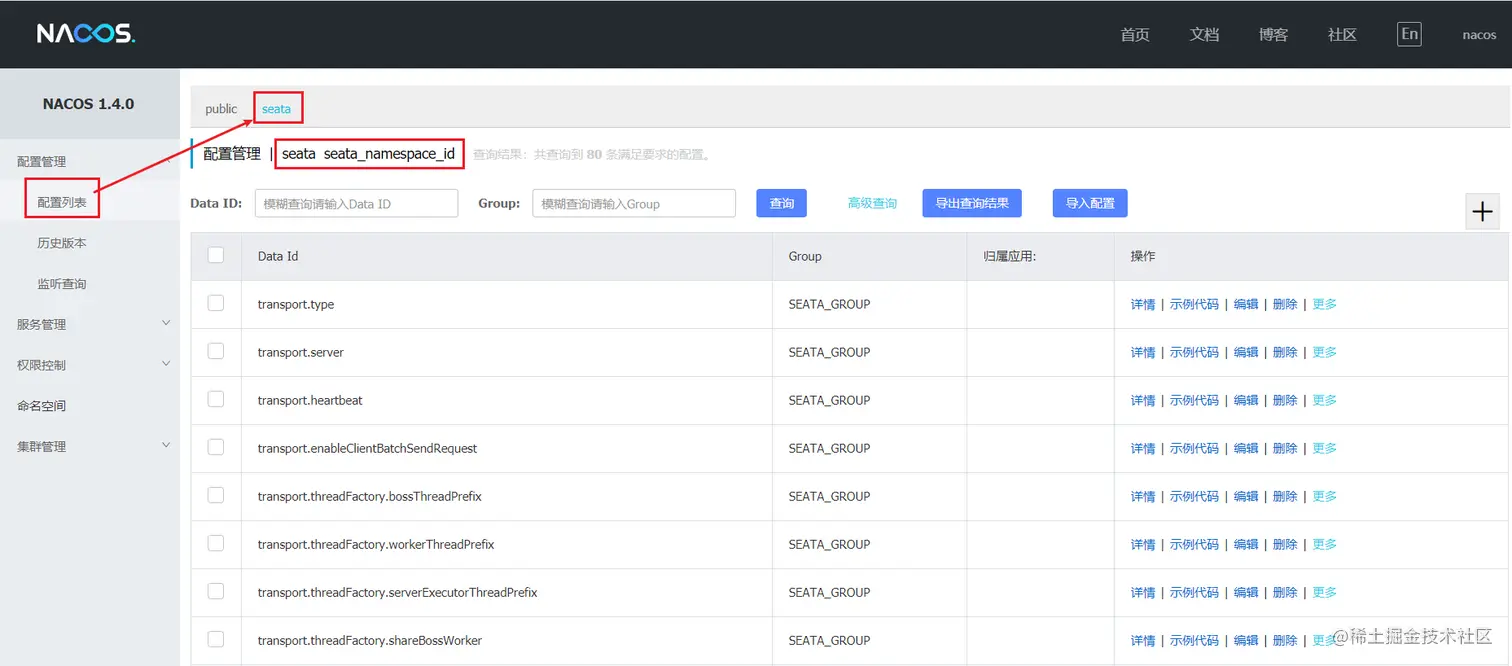This screenshot has height=666, width=1512.
Task: Check the transport.type row checkbox
Action: click(216, 303)
